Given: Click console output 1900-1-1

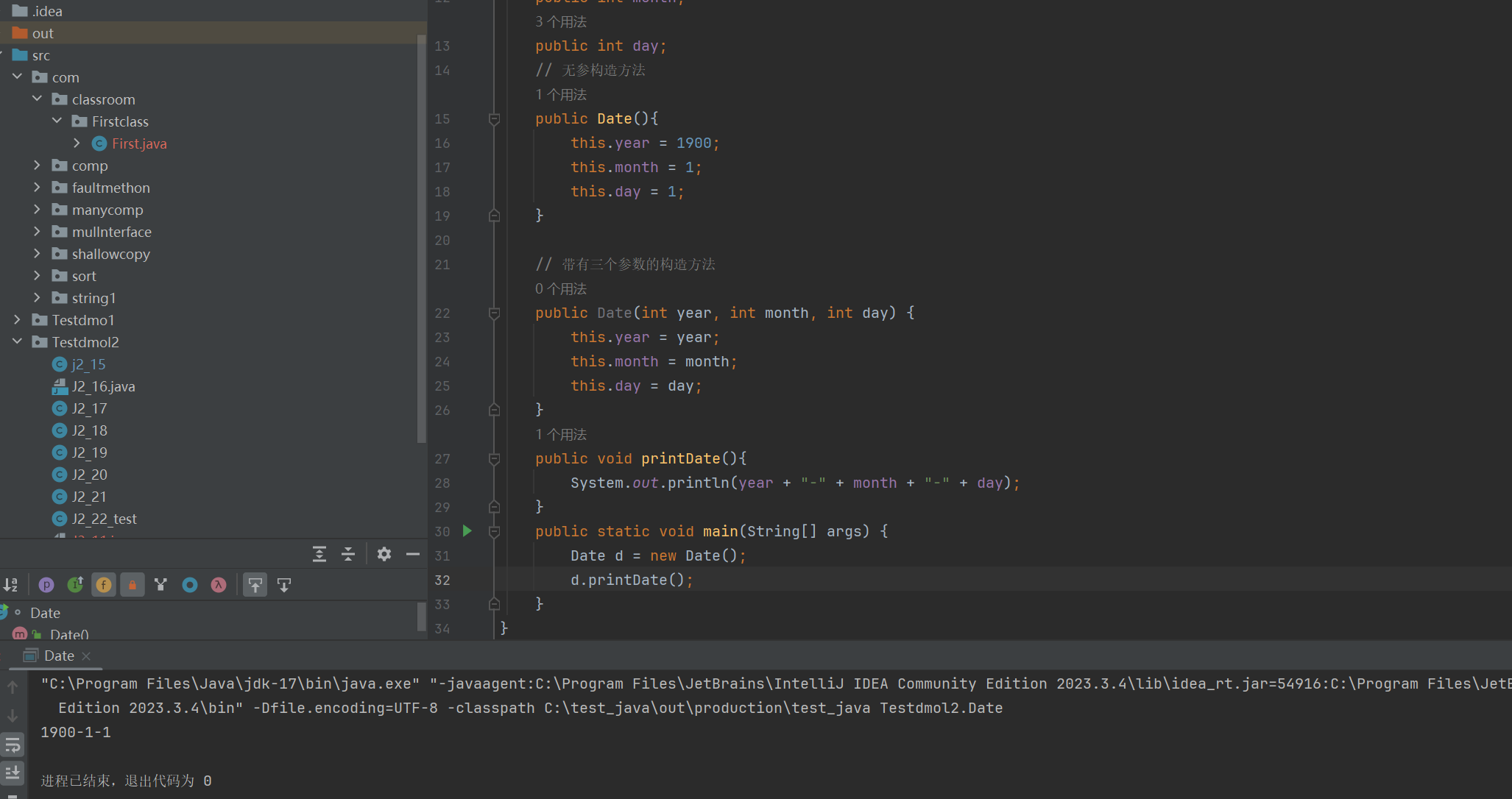Looking at the screenshot, I should click(76, 732).
